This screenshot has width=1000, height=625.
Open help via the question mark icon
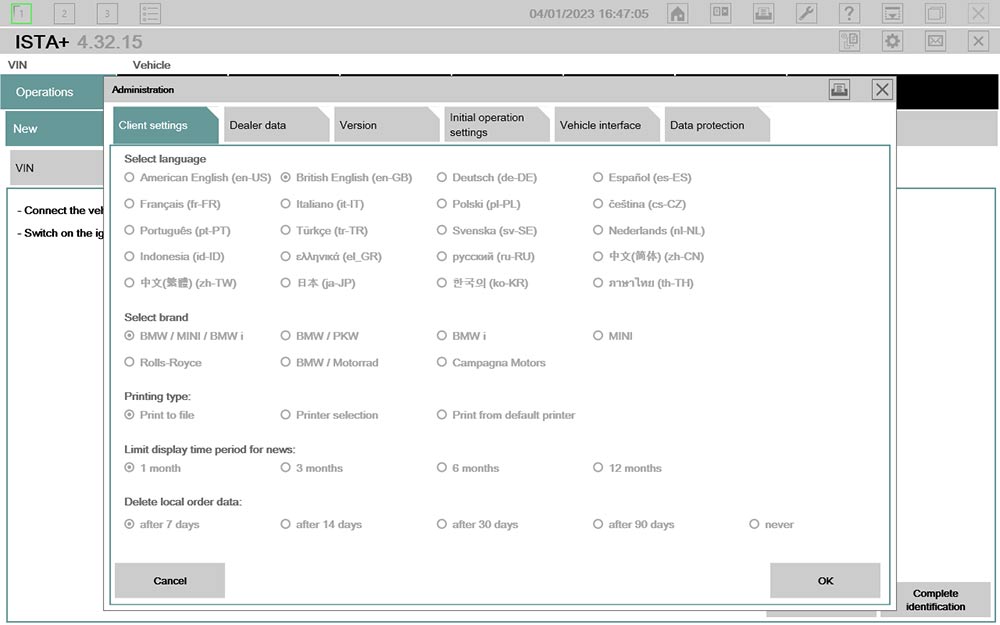click(x=849, y=13)
